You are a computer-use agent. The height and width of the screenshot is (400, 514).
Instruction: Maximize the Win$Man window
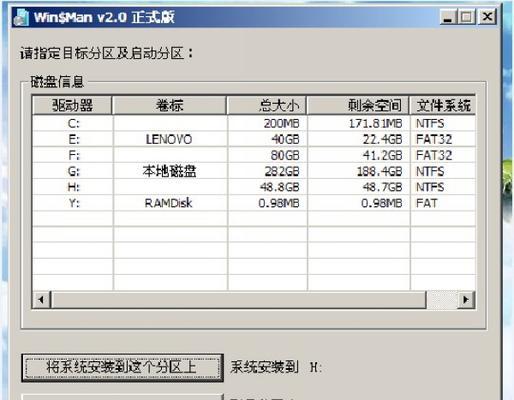pyautogui.click(x=466, y=17)
